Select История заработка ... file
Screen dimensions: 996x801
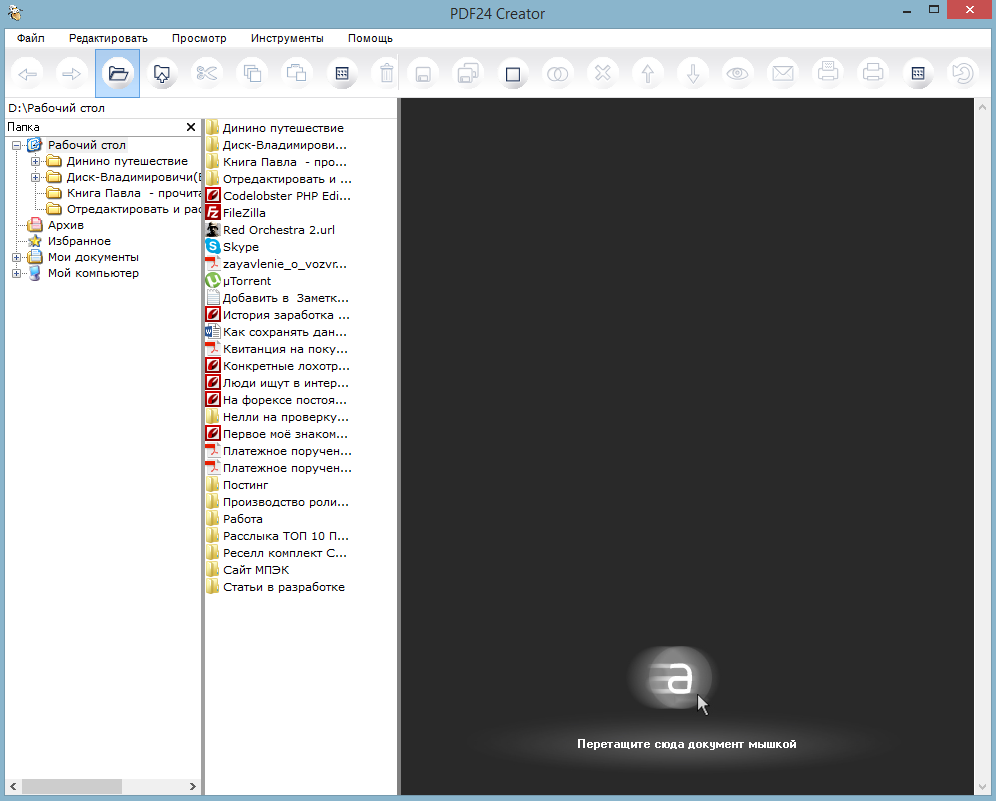[278, 315]
